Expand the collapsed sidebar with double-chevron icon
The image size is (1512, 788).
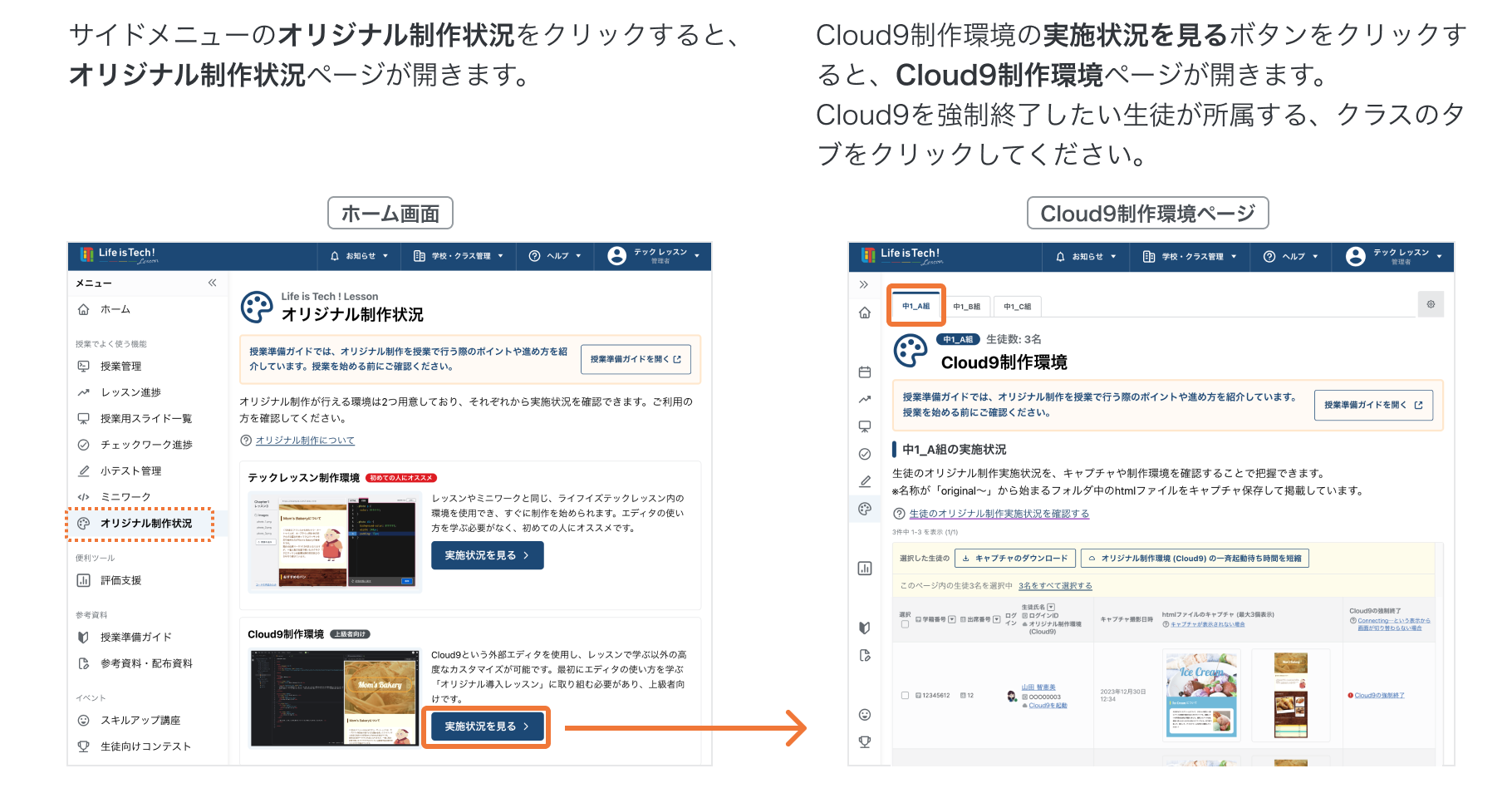pyautogui.click(x=864, y=284)
